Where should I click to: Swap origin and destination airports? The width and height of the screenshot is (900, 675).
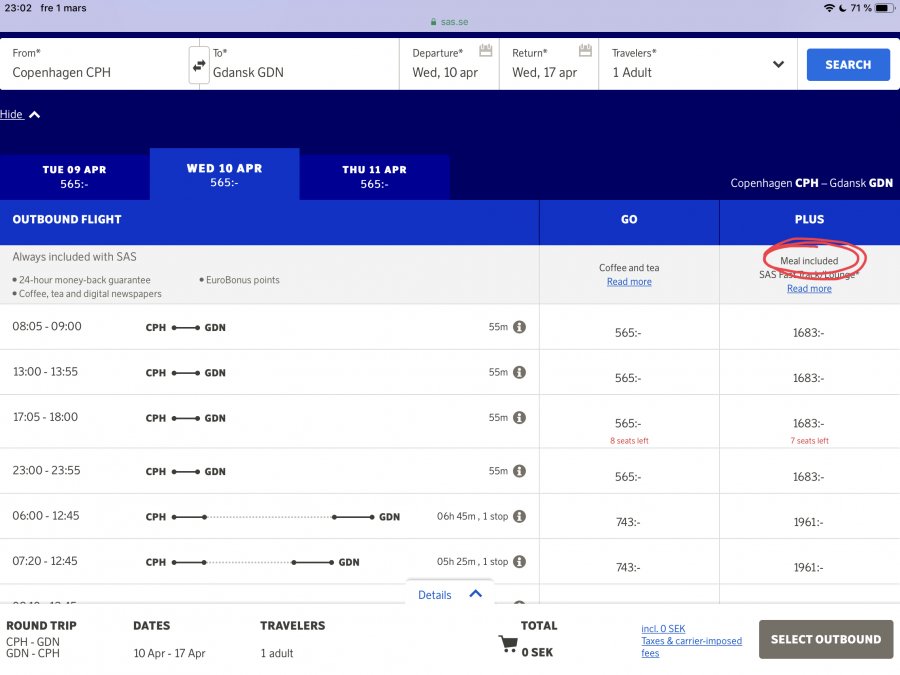point(199,65)
